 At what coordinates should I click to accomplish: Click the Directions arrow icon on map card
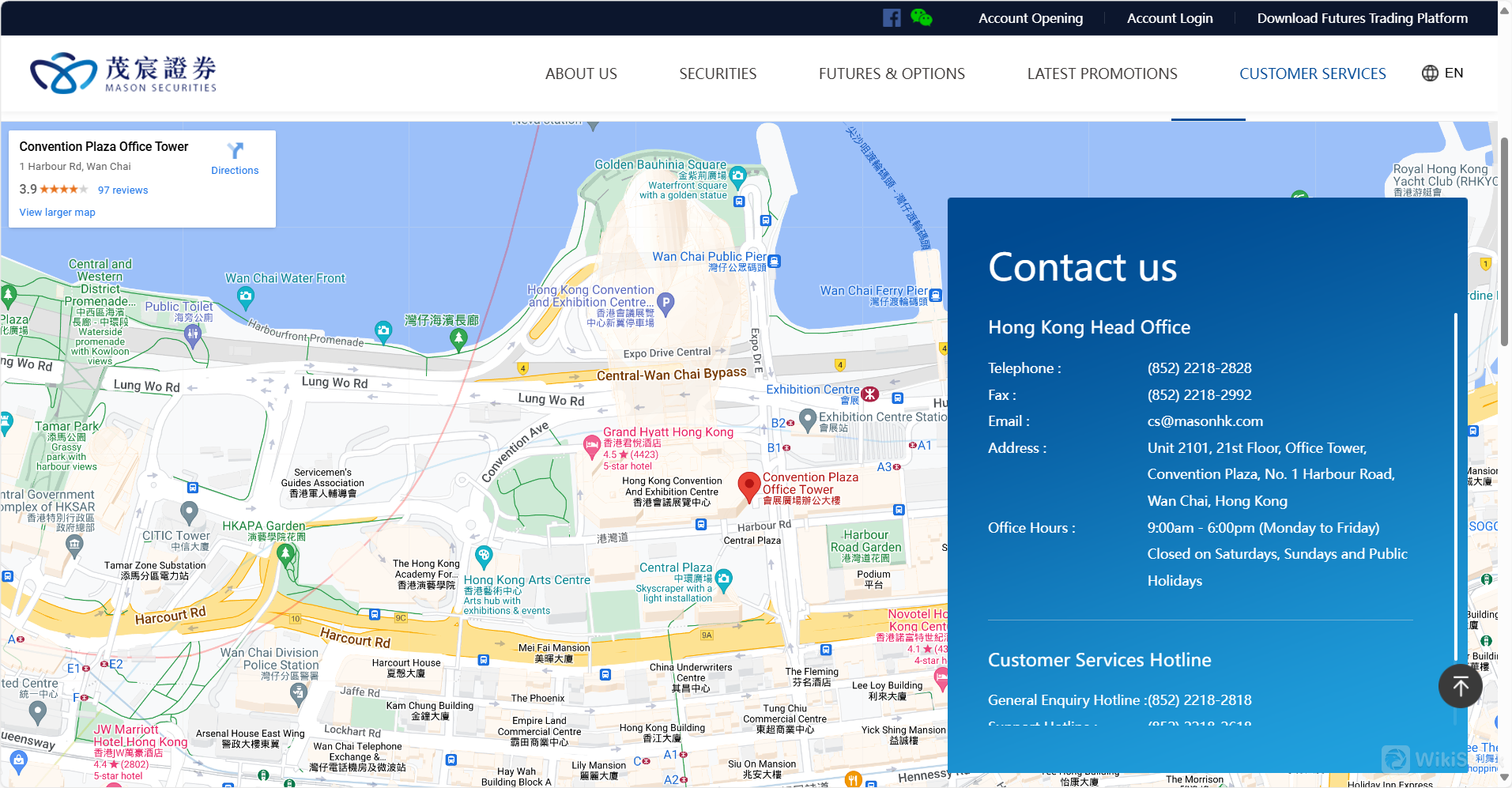click(235, 150)
